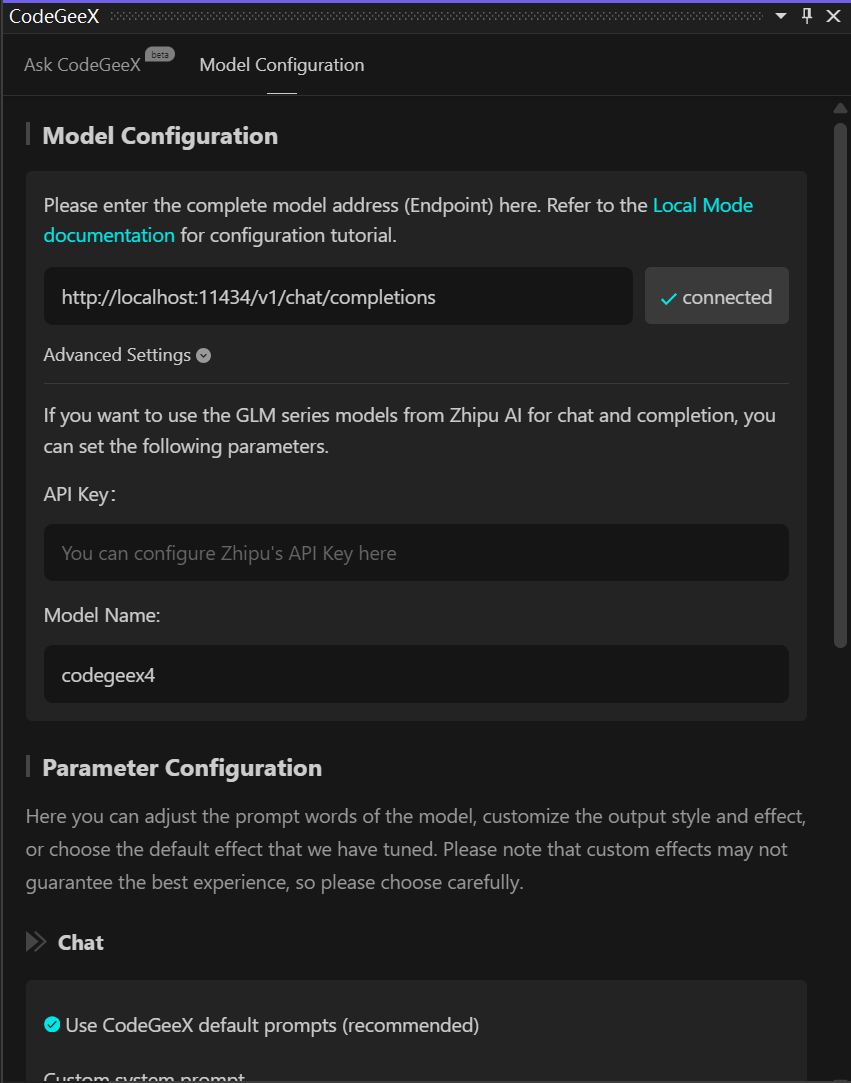
Task: Click the Chat section double-arrow icon
Action: point(36,942)
